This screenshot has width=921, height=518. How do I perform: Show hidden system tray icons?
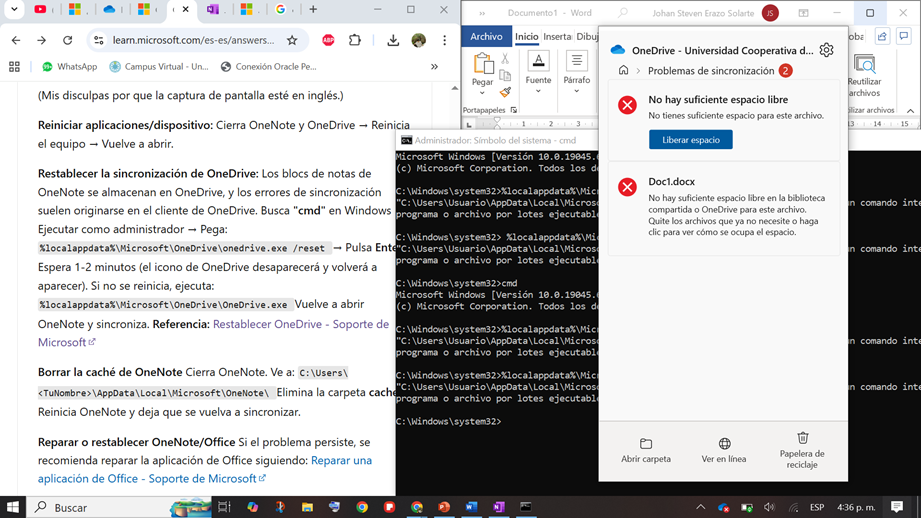click(701, 507)
